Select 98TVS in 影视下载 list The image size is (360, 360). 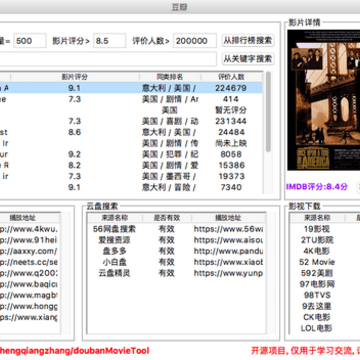coord(317,295)
